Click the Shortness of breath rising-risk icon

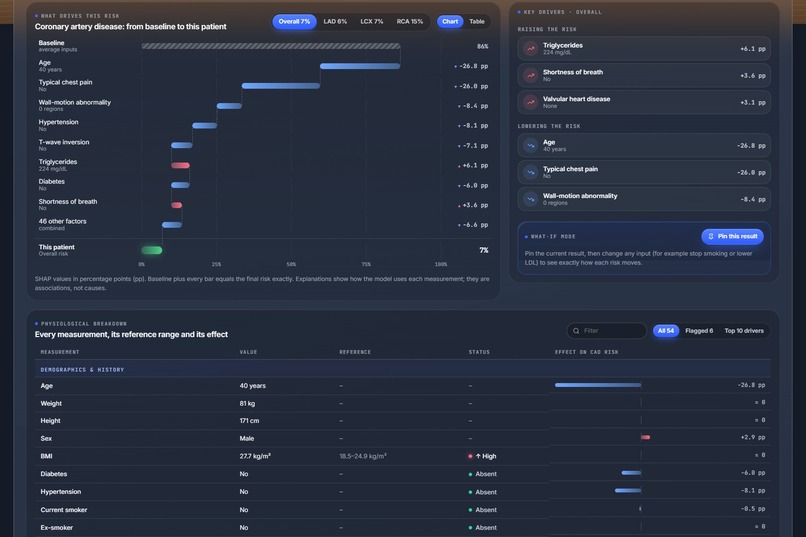click(530, 76)
